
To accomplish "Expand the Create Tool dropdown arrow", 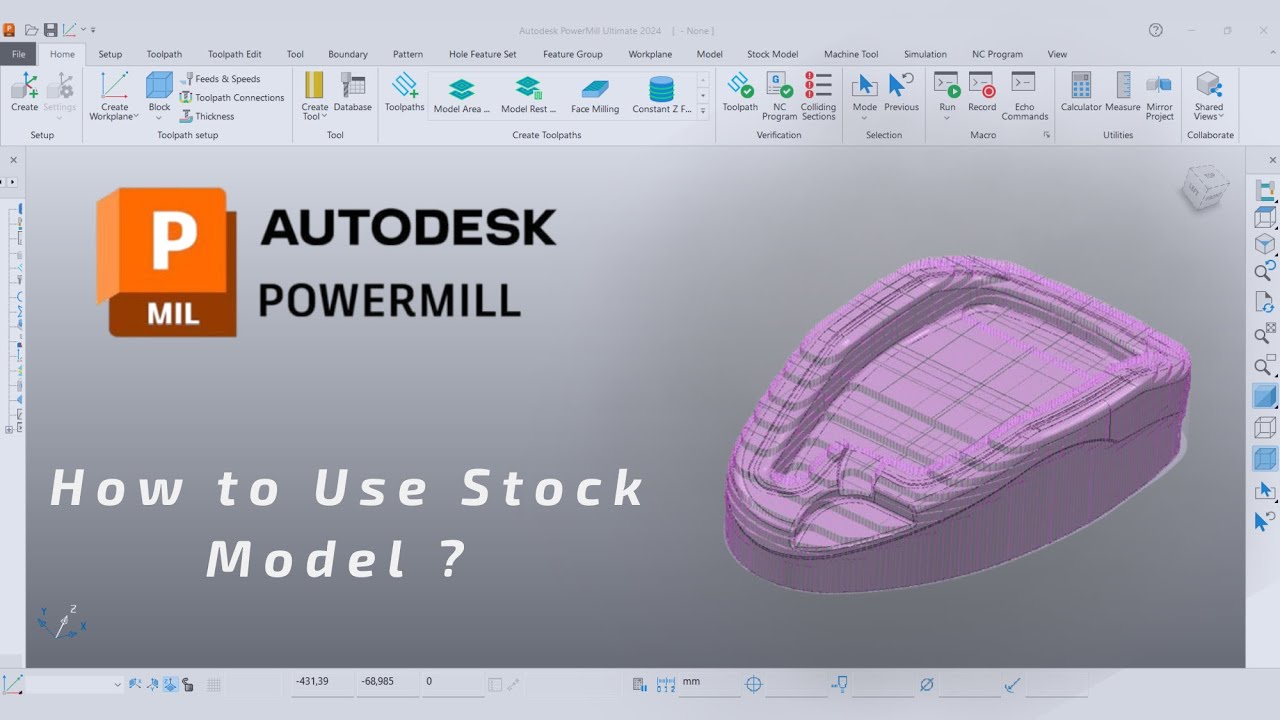I will pyautogui.click(x=324, y=116).
